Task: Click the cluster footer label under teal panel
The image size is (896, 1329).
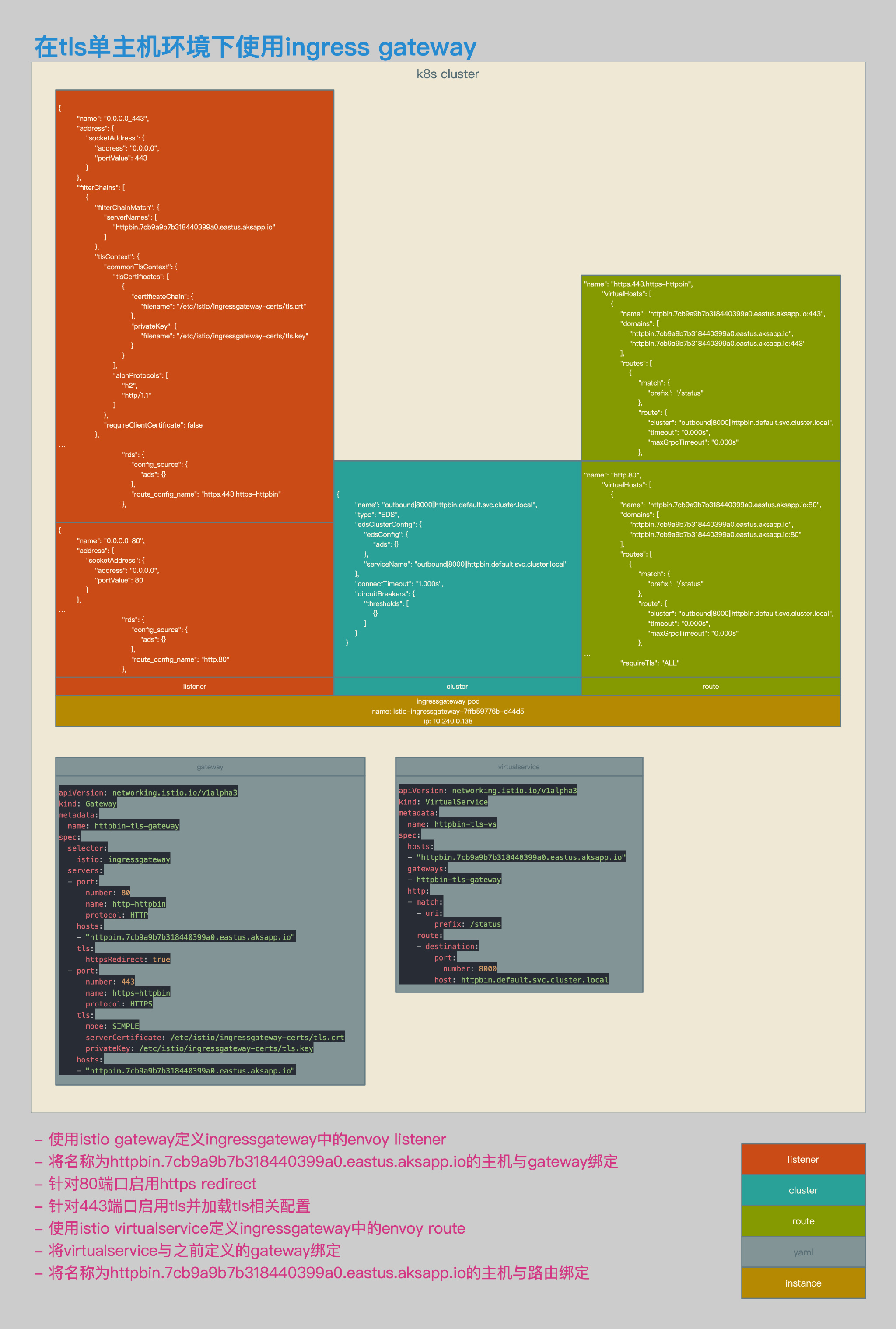Action: point(457,687)
